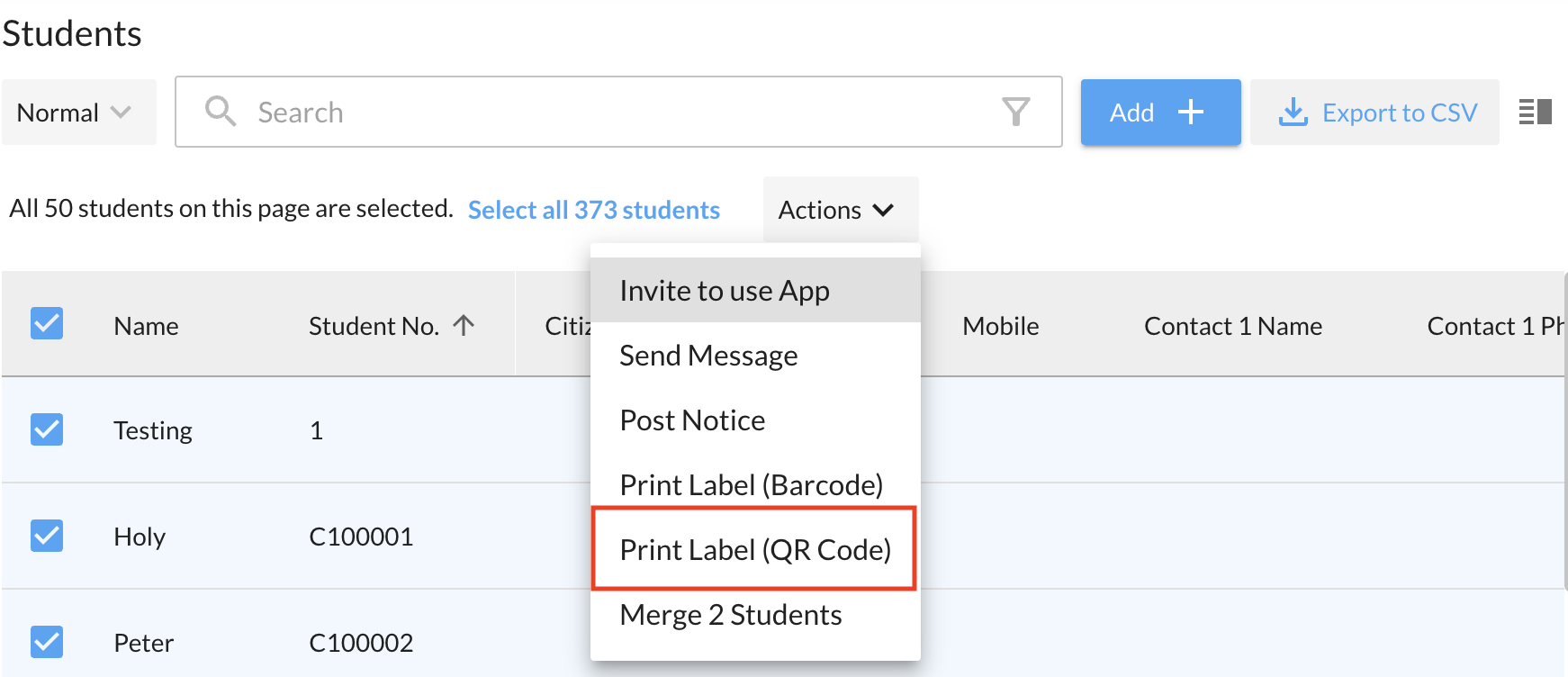The height and width of the screenshot is (677, 1568).
Task: Uncheck the Testing student checkbox
Action: (47, 429)
